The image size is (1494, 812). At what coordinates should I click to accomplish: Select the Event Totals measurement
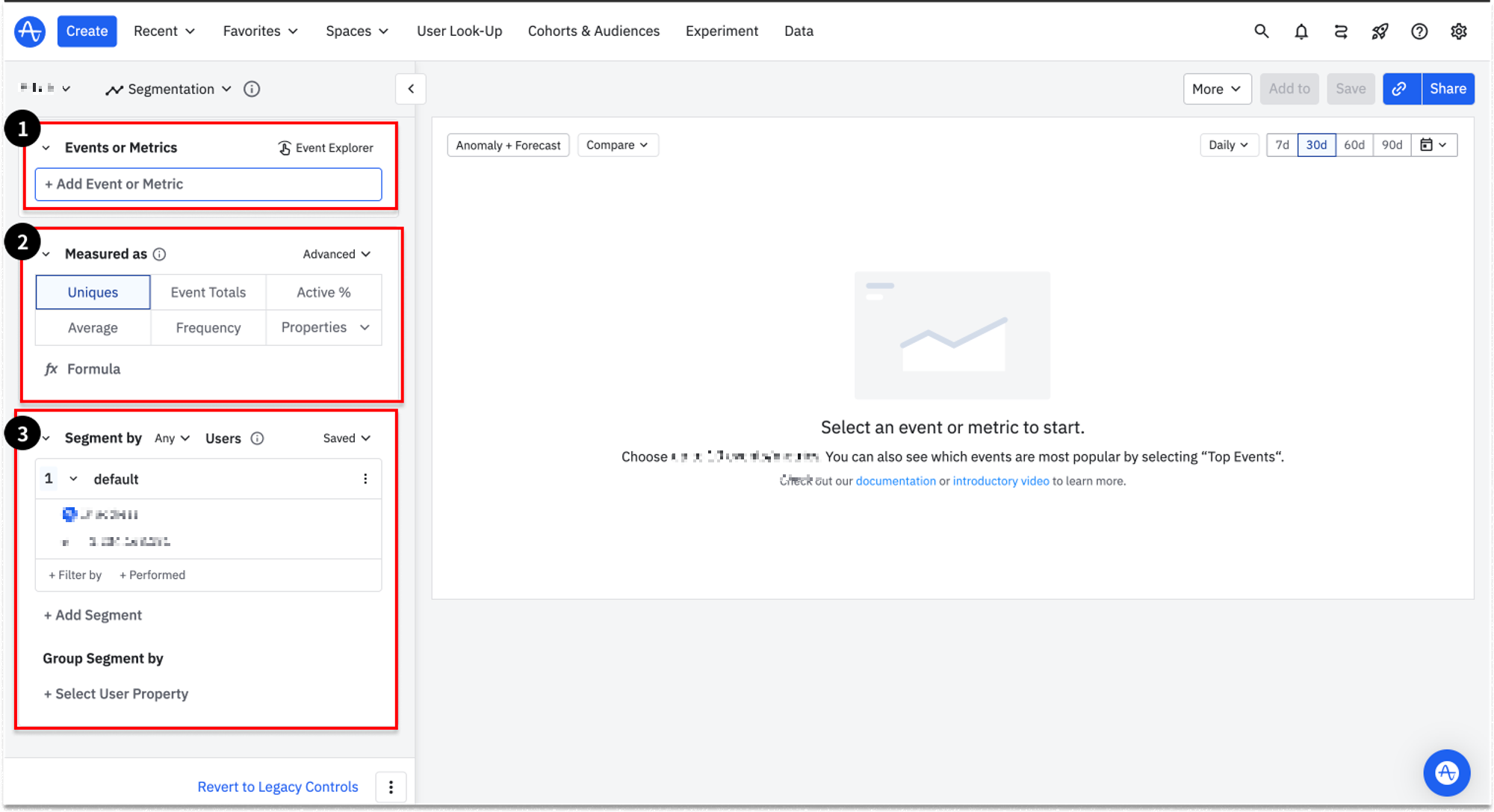(208, 292)
